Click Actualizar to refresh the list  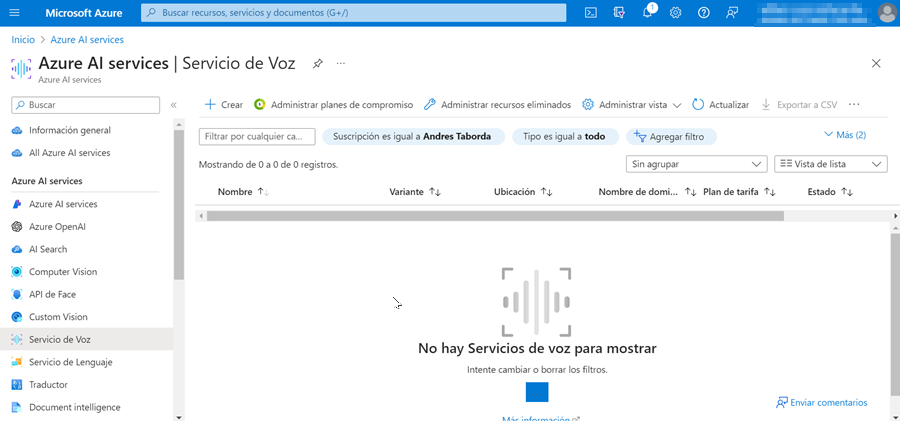(720, 105)
